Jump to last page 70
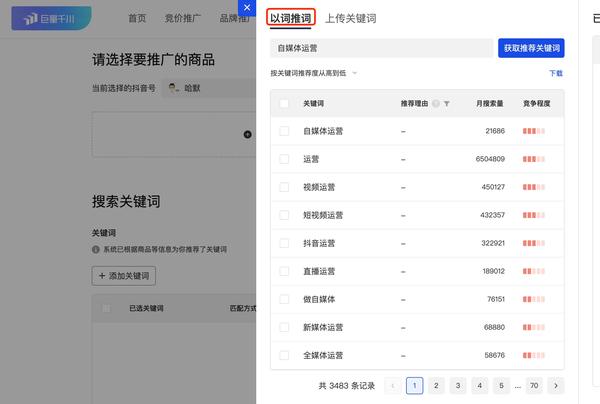Viewport: 600px width, 404px height. click(x=534, y=386)
